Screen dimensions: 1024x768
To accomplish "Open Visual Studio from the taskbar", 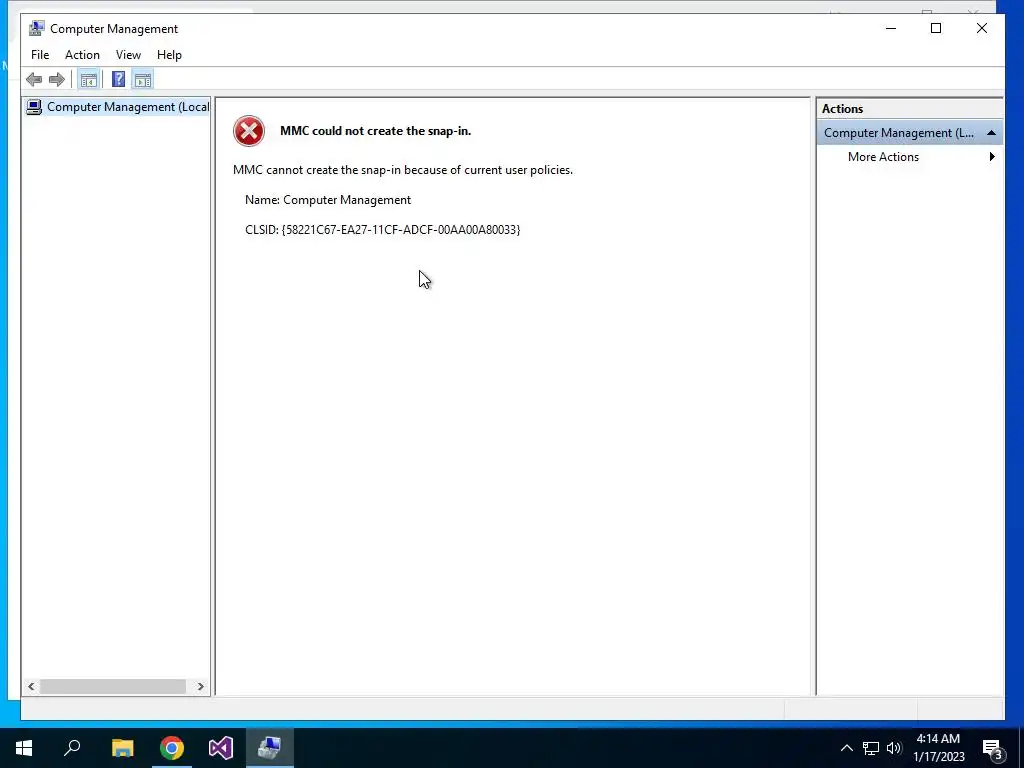I will (x=221, y=748).
